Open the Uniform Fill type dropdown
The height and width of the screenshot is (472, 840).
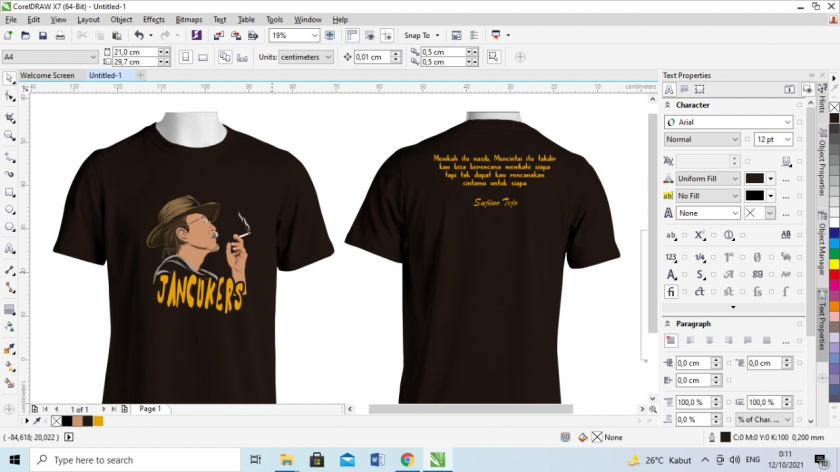(x=735, y=178)
